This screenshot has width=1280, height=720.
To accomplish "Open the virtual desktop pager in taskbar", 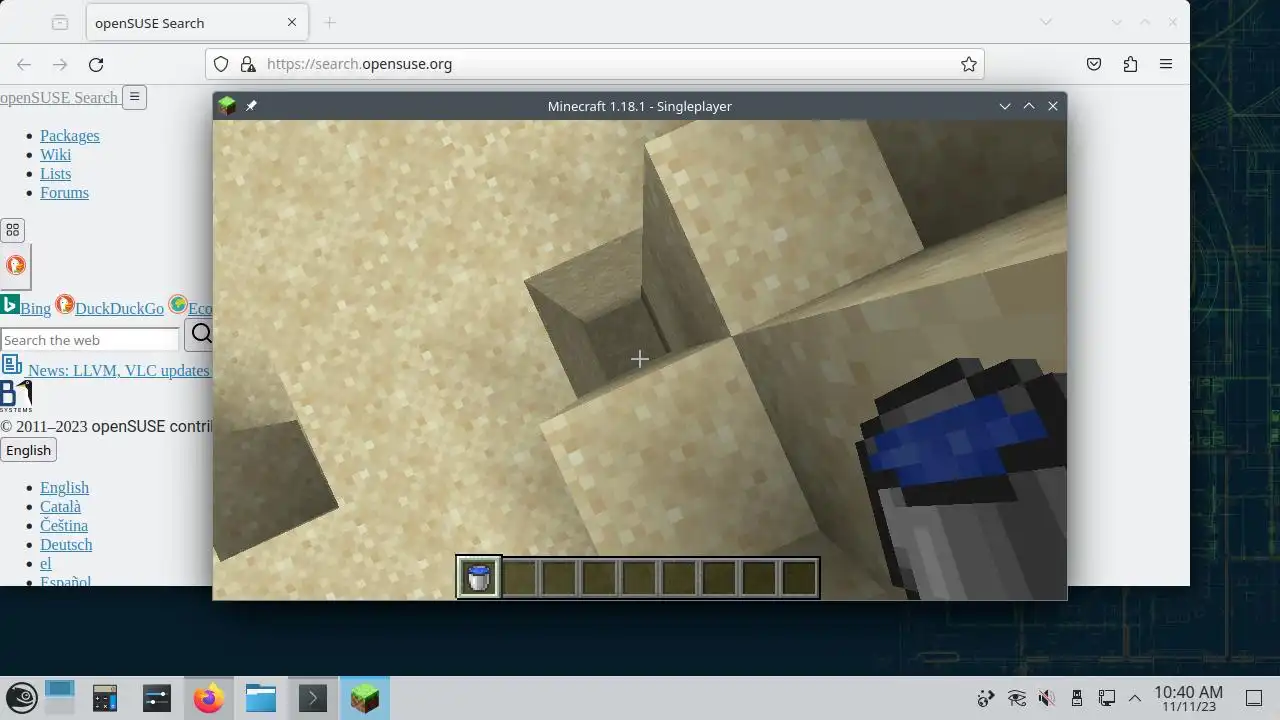I will (x=60, y=698).
